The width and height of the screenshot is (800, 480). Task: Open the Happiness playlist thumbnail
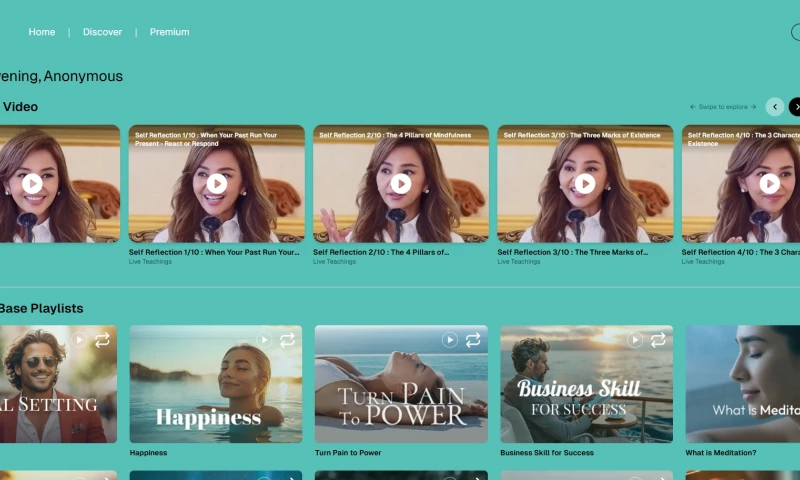tap(216, 384)
